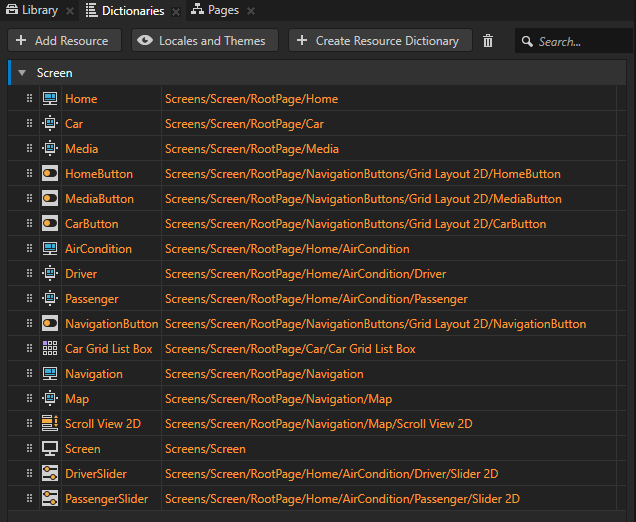Image resolution: width=636 pixels, height=522 pixels.
Task: Select the AirCondition resource row
Action: point(287,249)
